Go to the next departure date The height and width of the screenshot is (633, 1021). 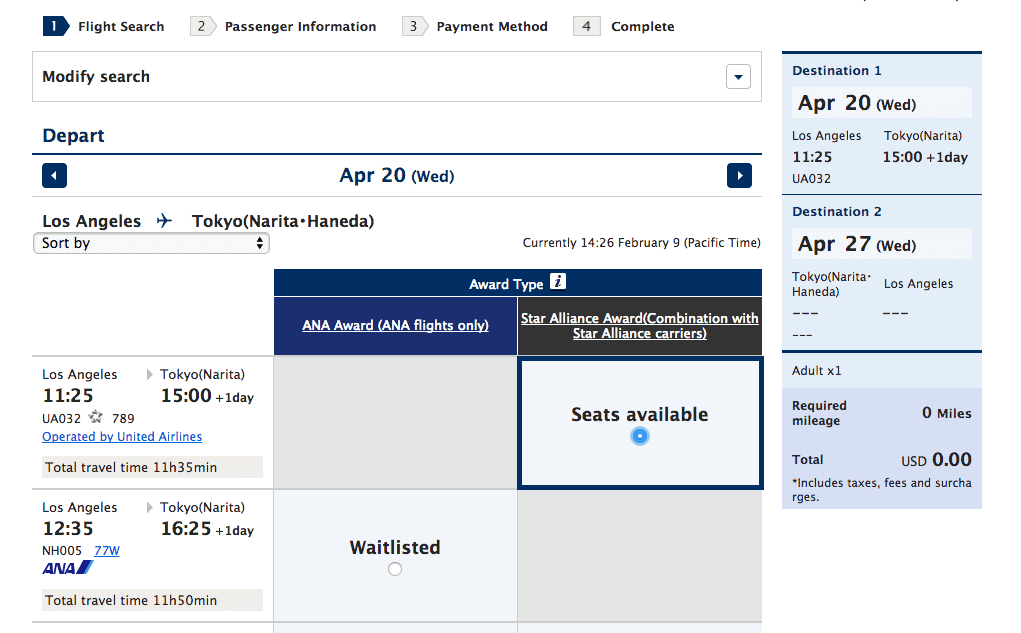pos(739,175)
